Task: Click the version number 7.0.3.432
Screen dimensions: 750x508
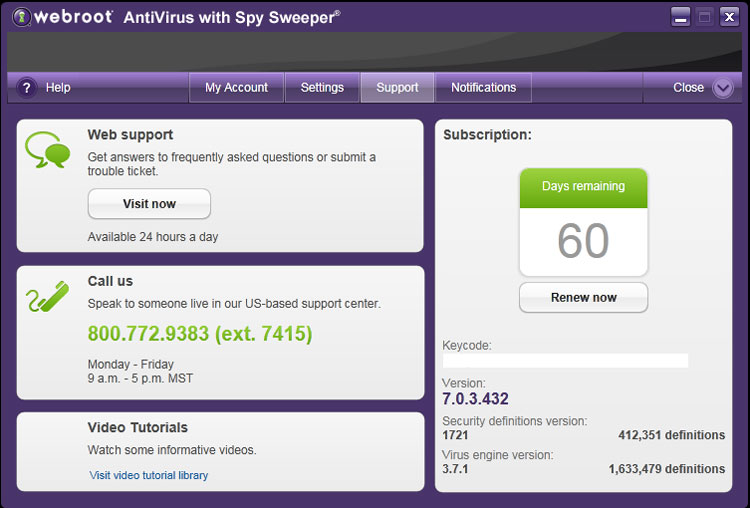Action: click(475, 398)
